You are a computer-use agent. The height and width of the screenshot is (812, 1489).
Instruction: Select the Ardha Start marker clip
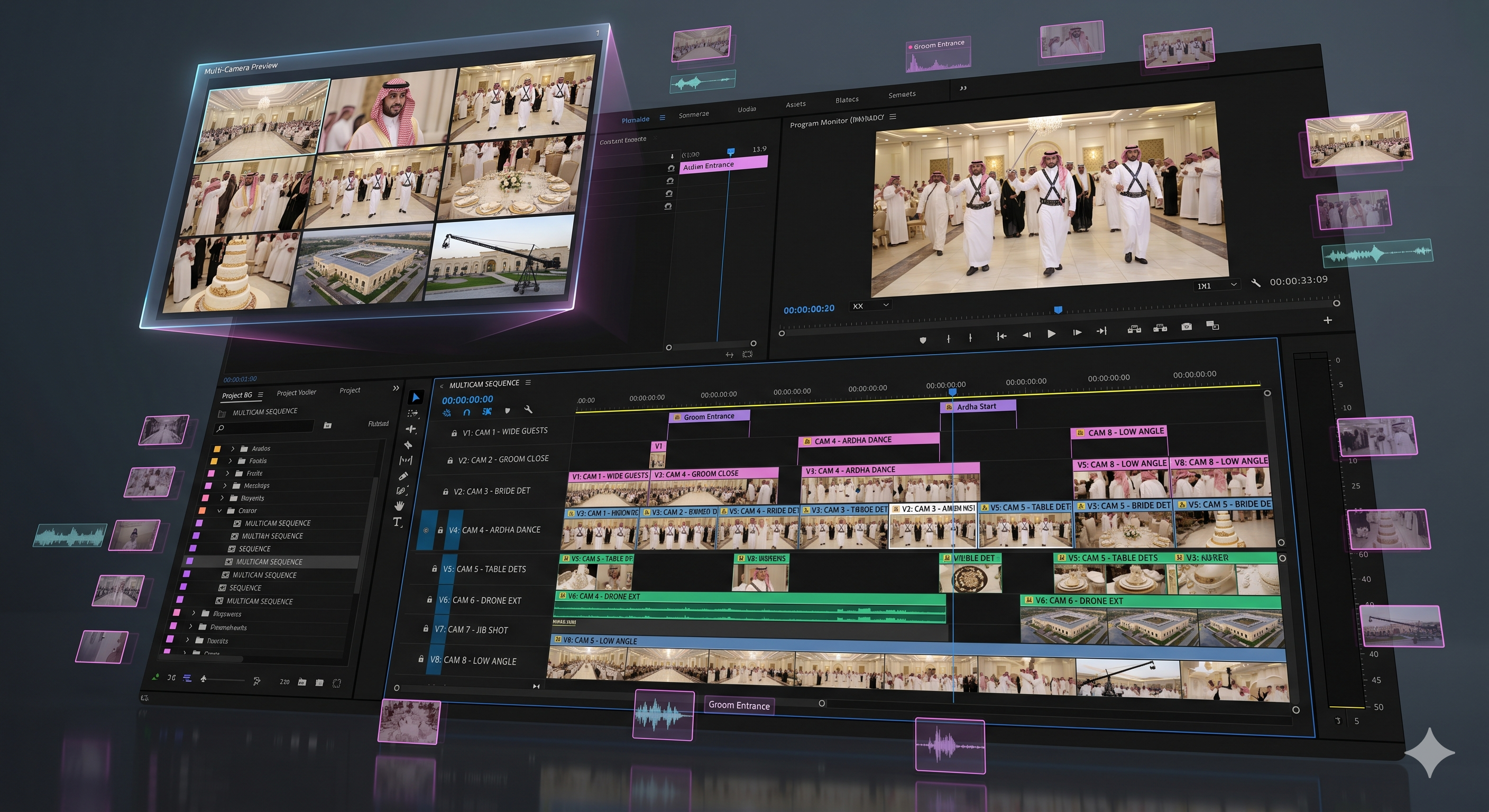pyautogui.click(x=978, y=407)
